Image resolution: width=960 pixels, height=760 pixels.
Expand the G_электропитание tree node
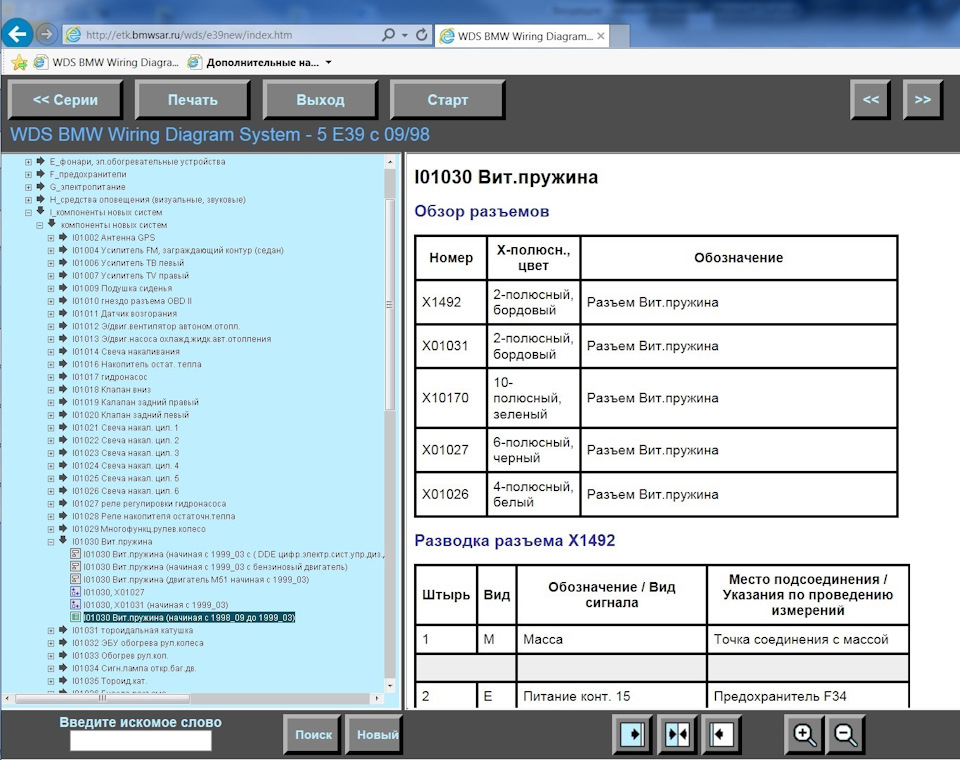click(28, 187)
